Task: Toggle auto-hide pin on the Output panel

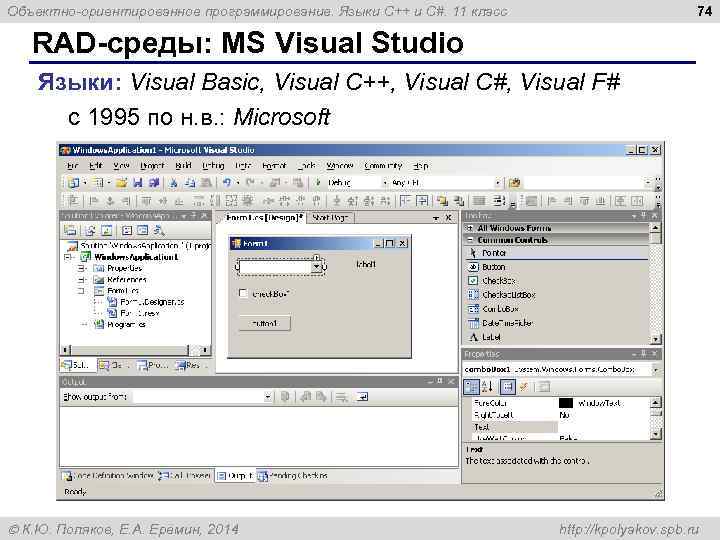Action: pos(439,381)
